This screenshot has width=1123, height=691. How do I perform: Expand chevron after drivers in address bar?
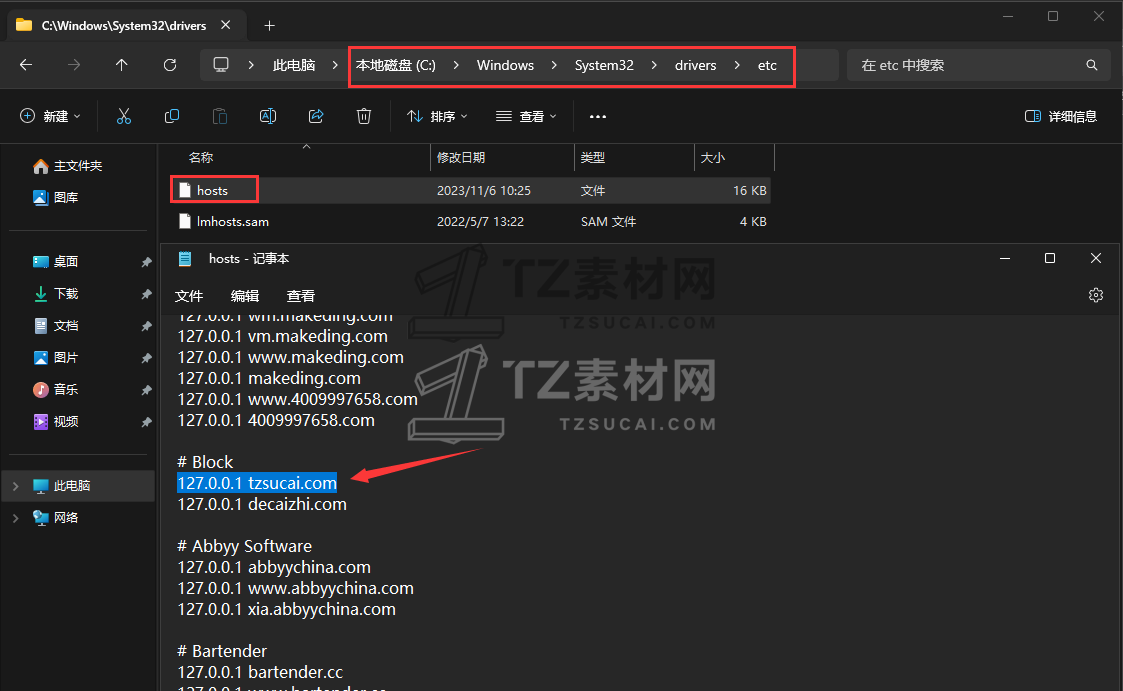pos(737,65)
